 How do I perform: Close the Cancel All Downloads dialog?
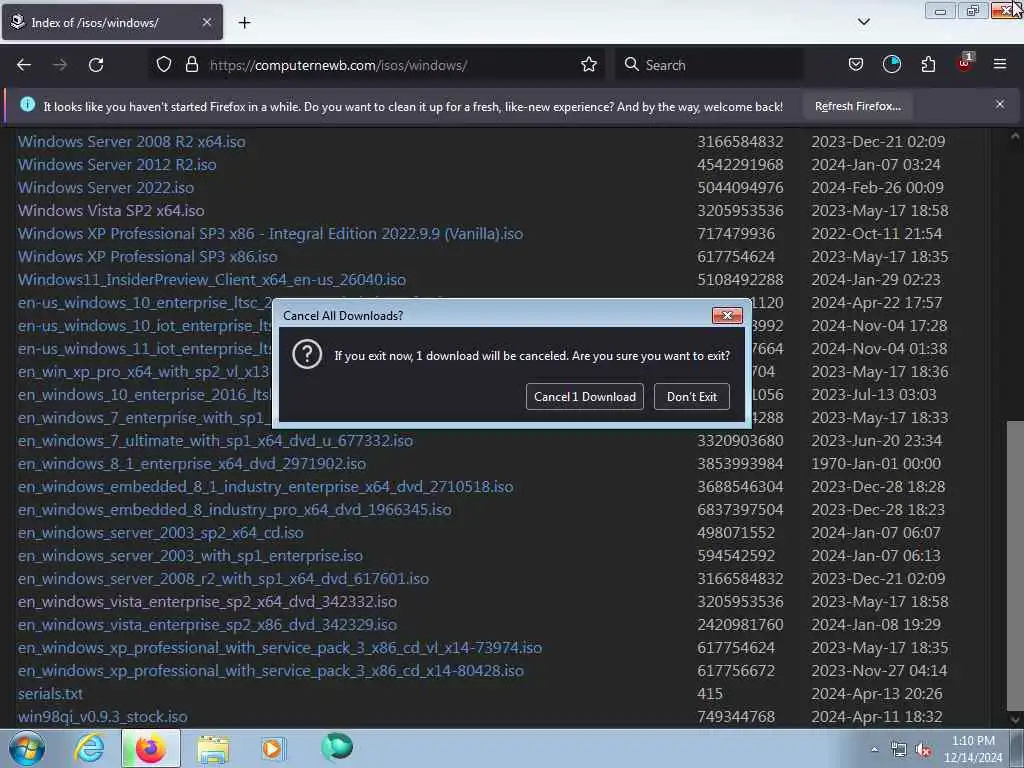[x=727, y=315]
